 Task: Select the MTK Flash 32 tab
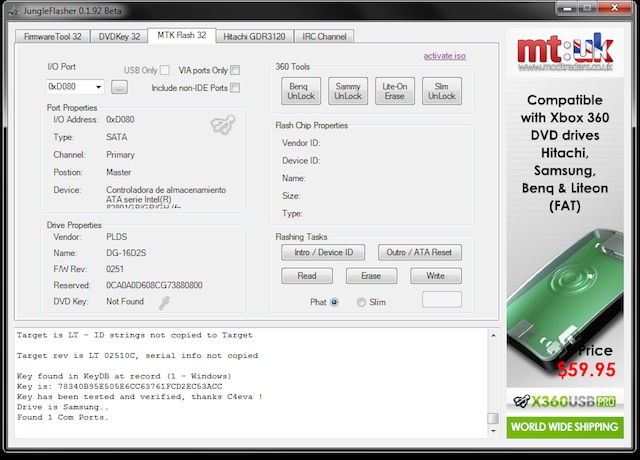[x=182, y=35]
